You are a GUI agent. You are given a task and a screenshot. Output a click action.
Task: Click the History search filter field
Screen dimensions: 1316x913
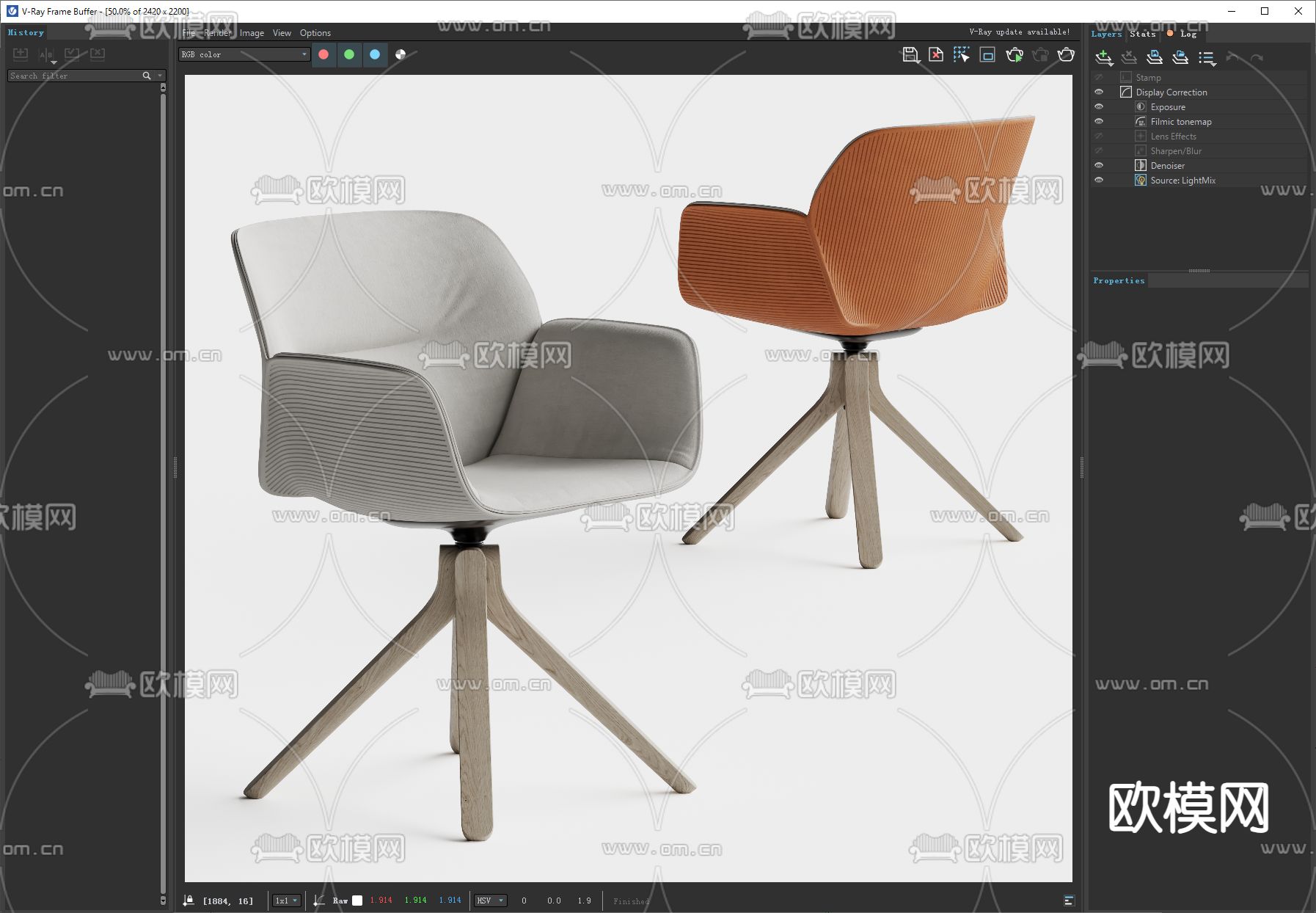tap(75, 76)
